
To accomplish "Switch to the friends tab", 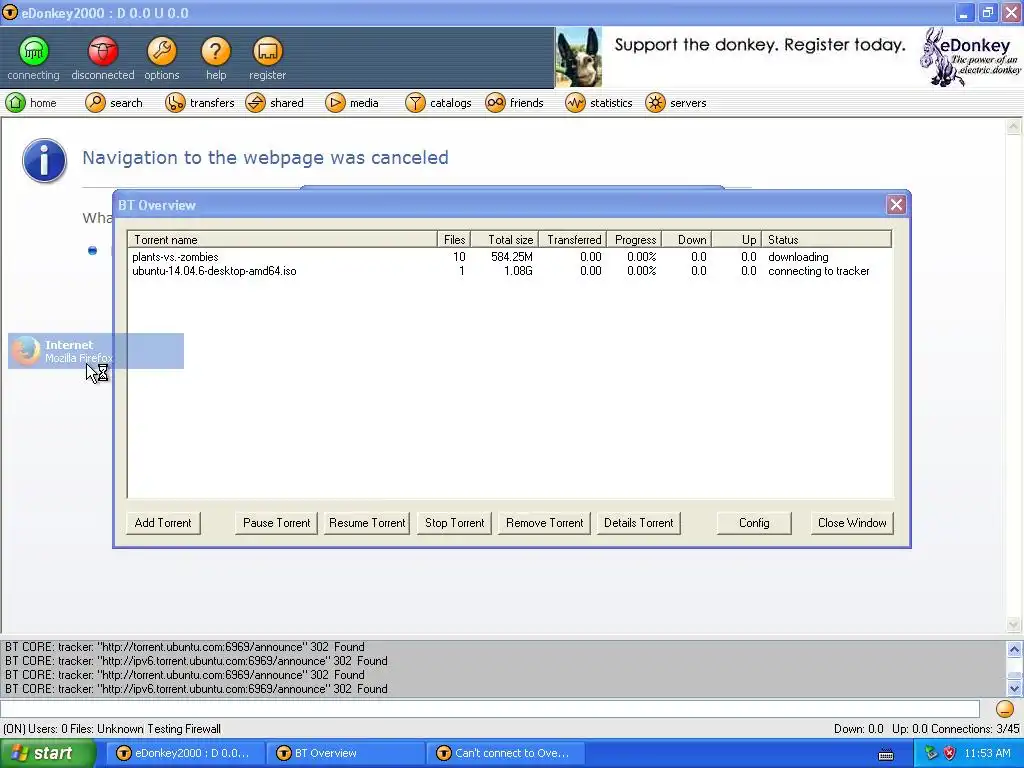I will (x=514, y=103).
